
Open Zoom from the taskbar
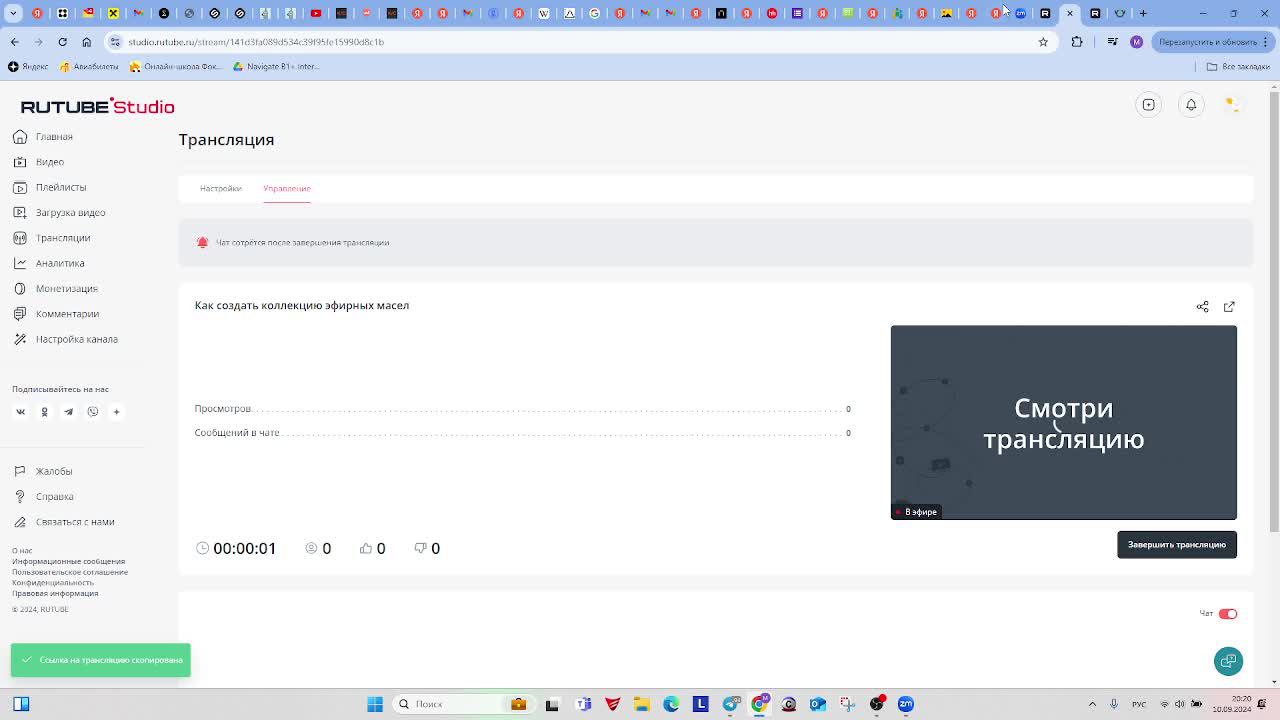906,704
